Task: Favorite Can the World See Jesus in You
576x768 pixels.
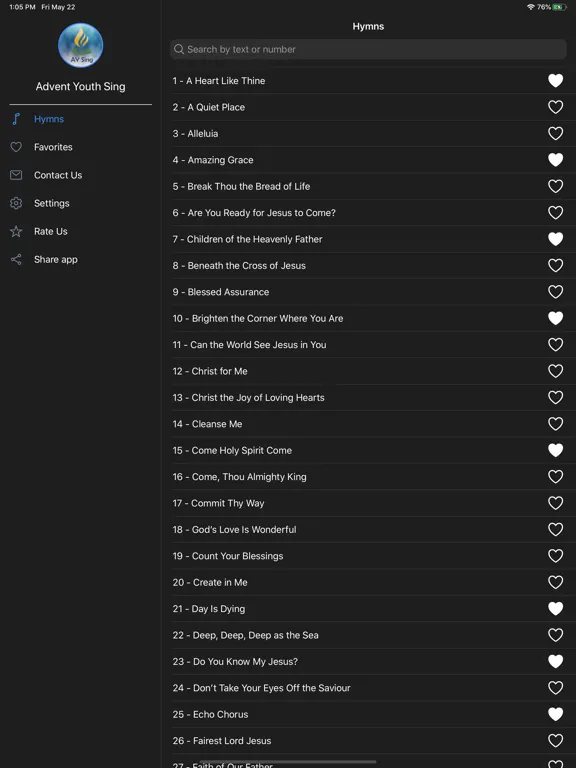Action: tap(555, 345)
